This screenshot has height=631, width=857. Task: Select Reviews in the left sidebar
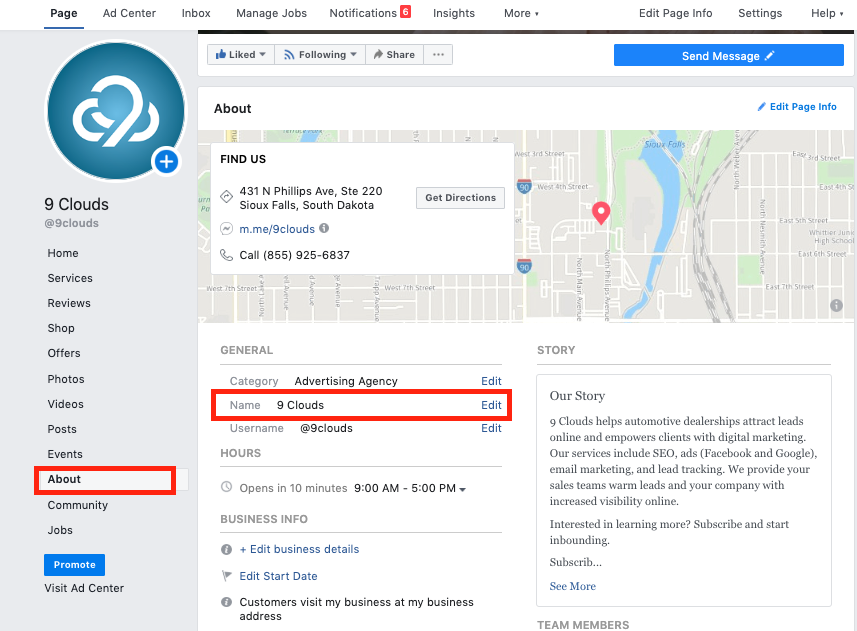tap(70, 303)
